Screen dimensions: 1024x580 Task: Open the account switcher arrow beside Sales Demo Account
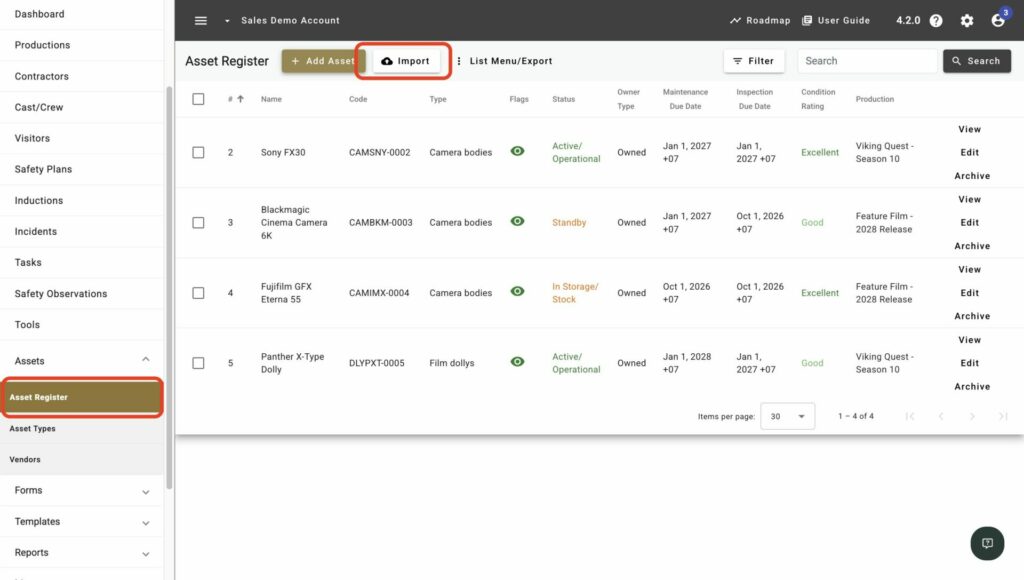click(x=227, y=21)
